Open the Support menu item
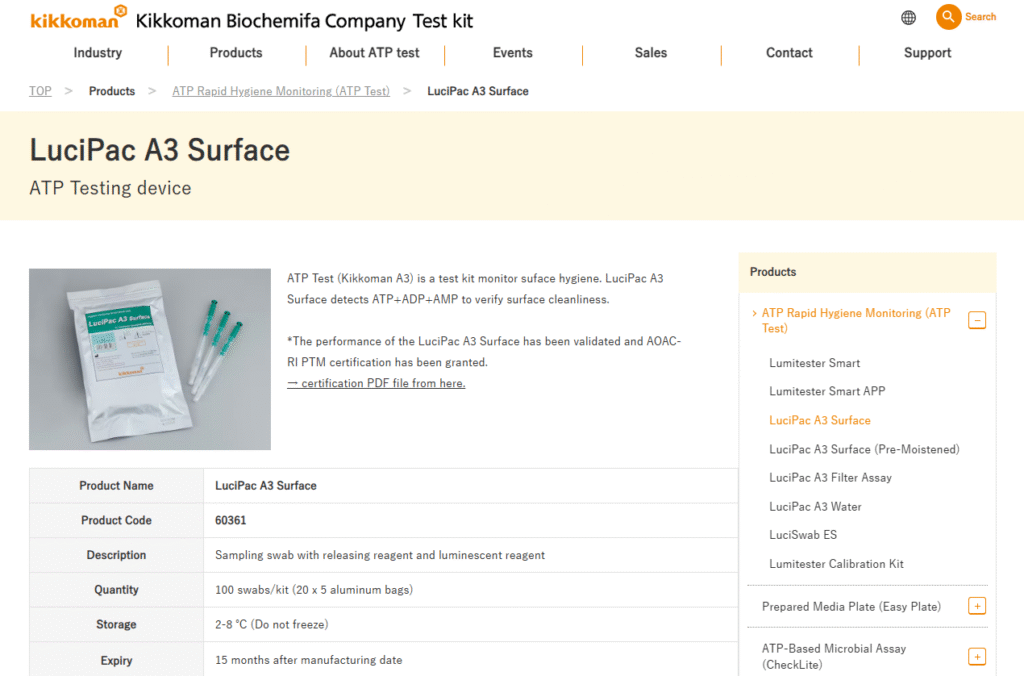Image resolution: width=1024 pixels, height=676 pixels. tap(927, 53)
